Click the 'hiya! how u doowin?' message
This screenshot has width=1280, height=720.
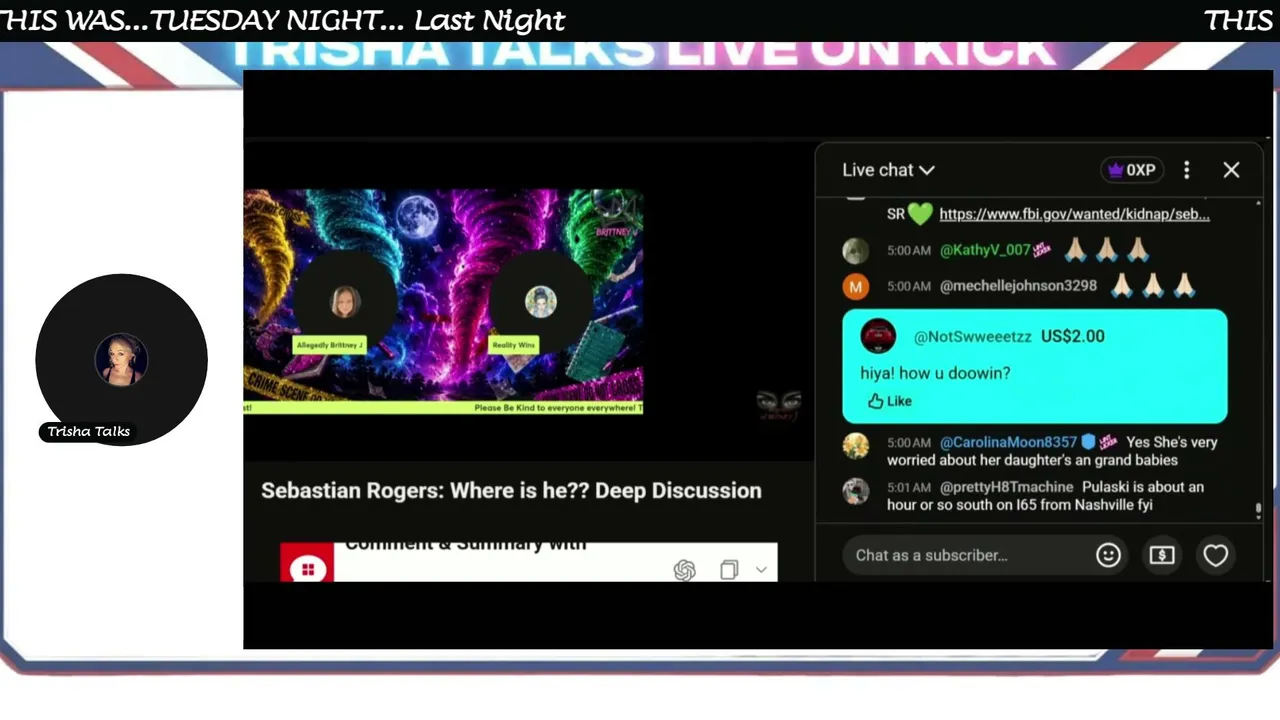[x=935, y=373]
